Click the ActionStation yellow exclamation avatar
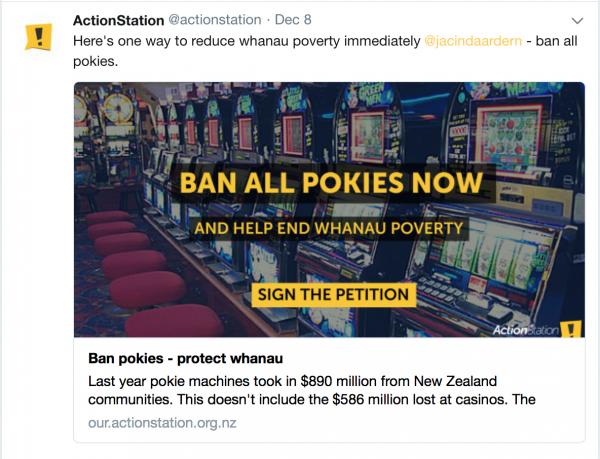This screenshot has height=459, width=600. tap(38, 37)
